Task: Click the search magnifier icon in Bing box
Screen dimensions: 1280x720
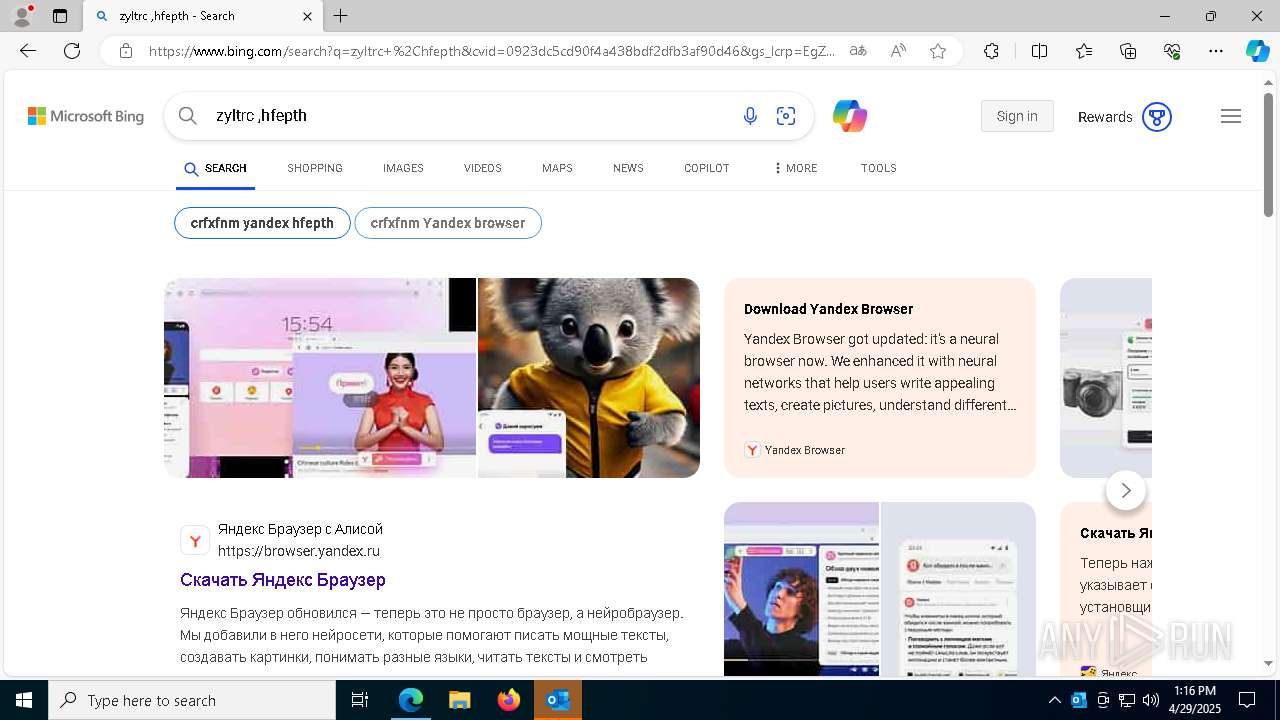Action: tap(187, 116)
